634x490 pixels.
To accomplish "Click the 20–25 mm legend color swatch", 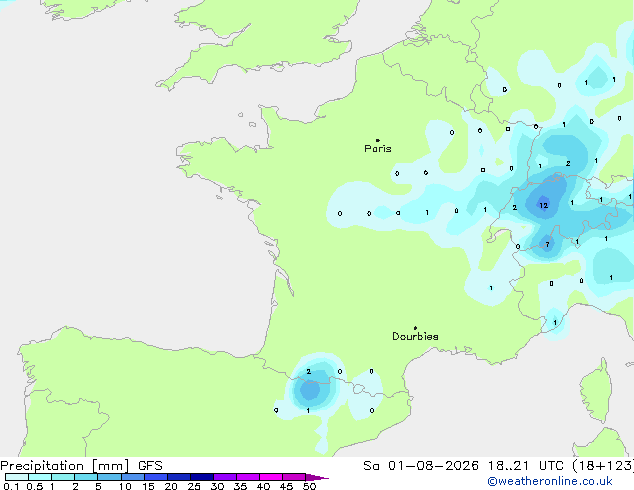I will (x=179, y=477).
